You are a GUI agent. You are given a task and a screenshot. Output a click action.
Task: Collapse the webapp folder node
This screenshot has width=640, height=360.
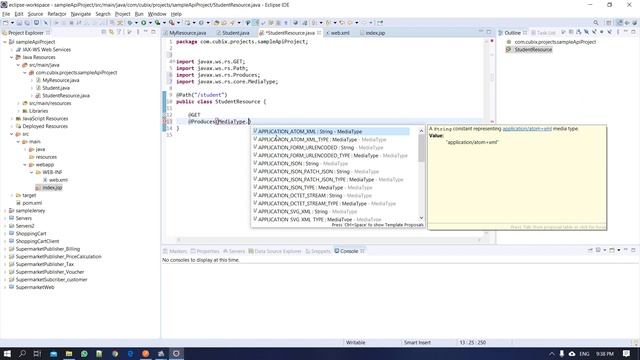click(25, 165)
